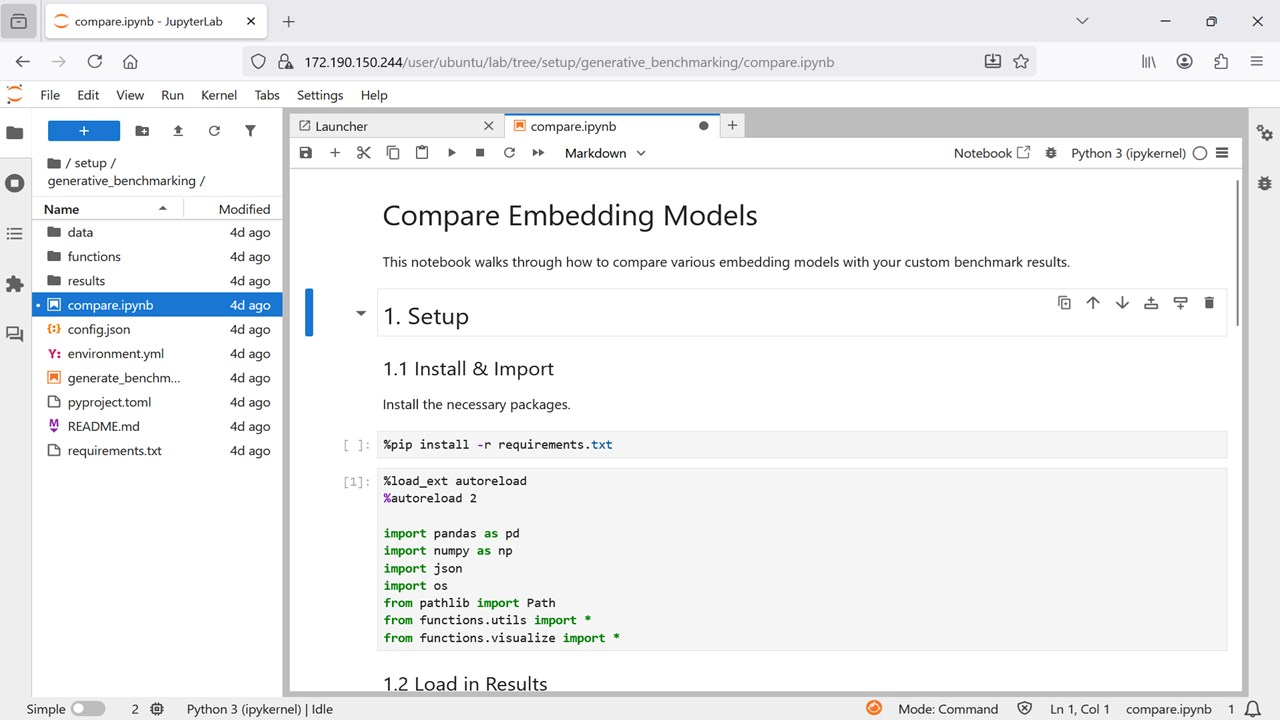Screen dimensions: 1280x720
Task: Open Running Terminals and Kernels sidebar panel
Action: (15, 183)
